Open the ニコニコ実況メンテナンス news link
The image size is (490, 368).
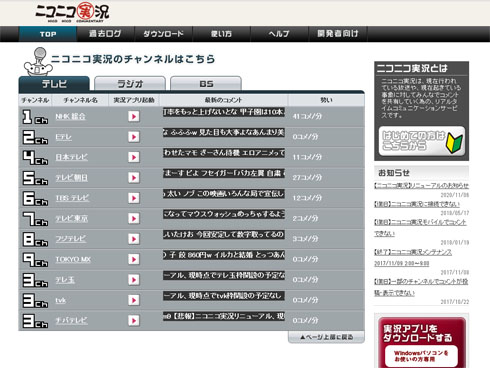coord(413,257)
